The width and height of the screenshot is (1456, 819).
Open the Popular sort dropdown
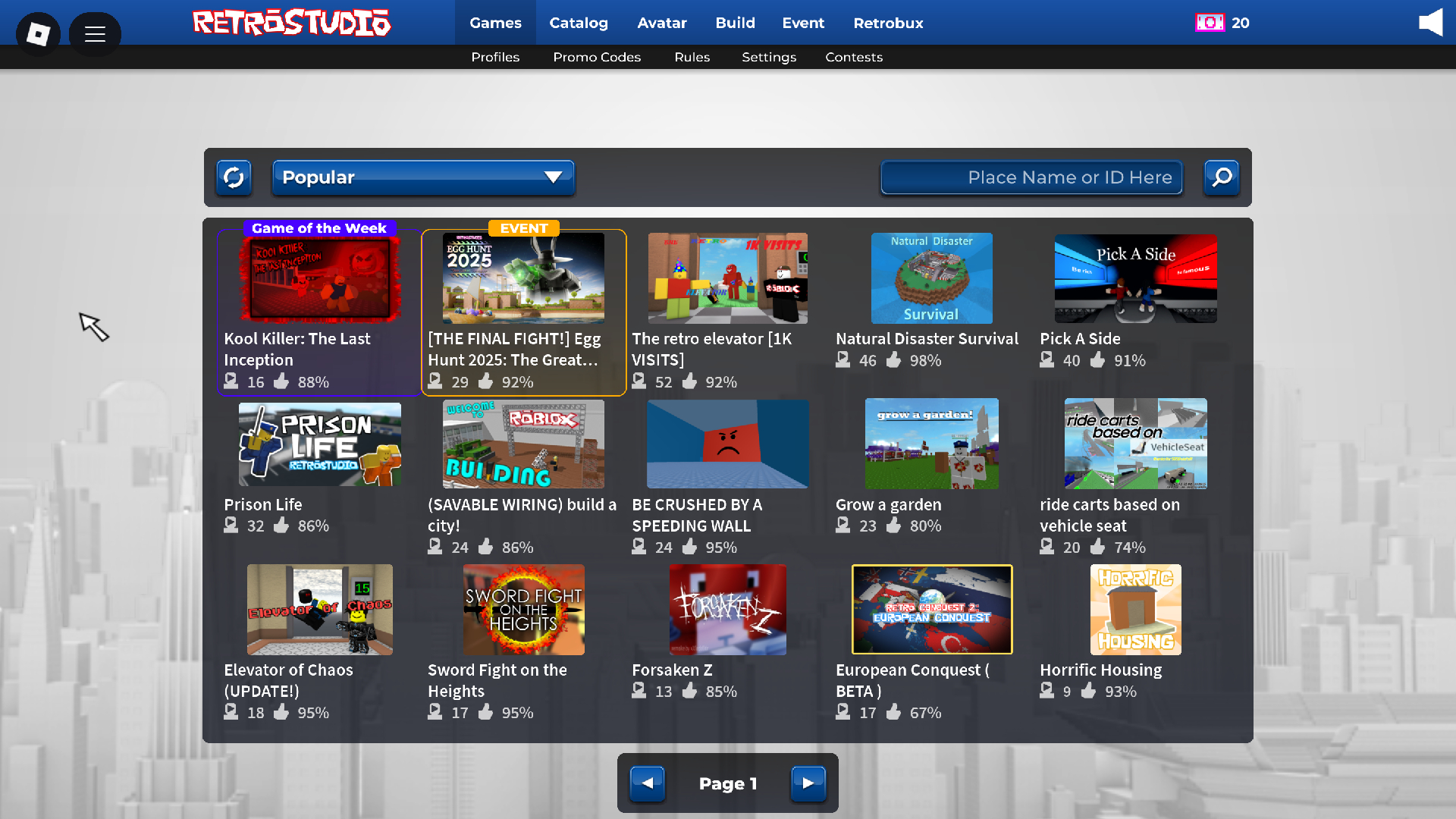click(x=423, y=177)
